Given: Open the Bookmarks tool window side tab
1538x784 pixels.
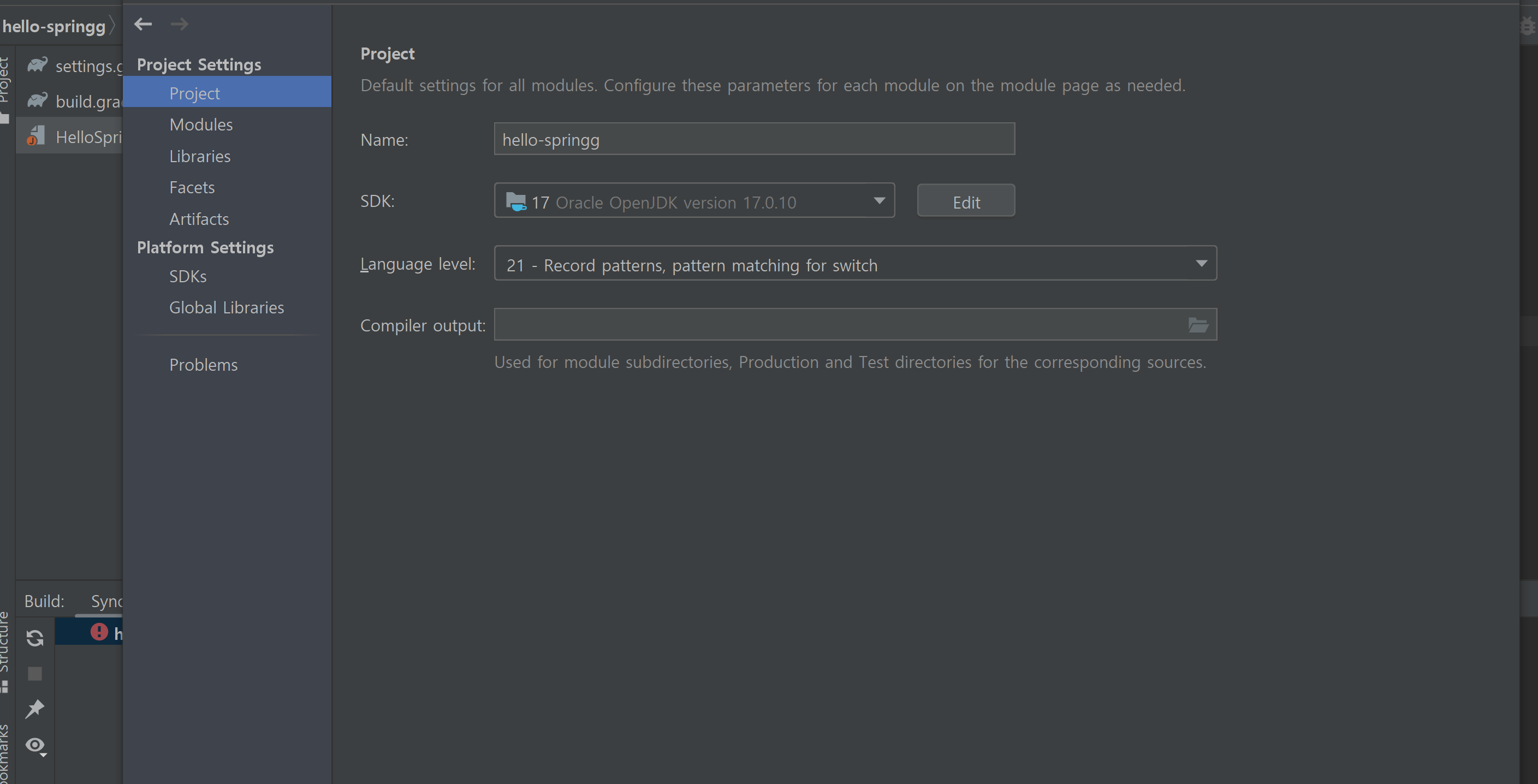Looking at the screenshot, I should 5,753.
